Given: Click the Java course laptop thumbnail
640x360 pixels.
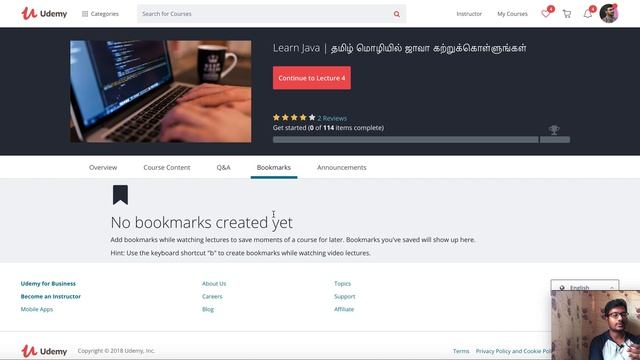Looking at the screenshot, I should pyautogui.click(x=161, y=91).
